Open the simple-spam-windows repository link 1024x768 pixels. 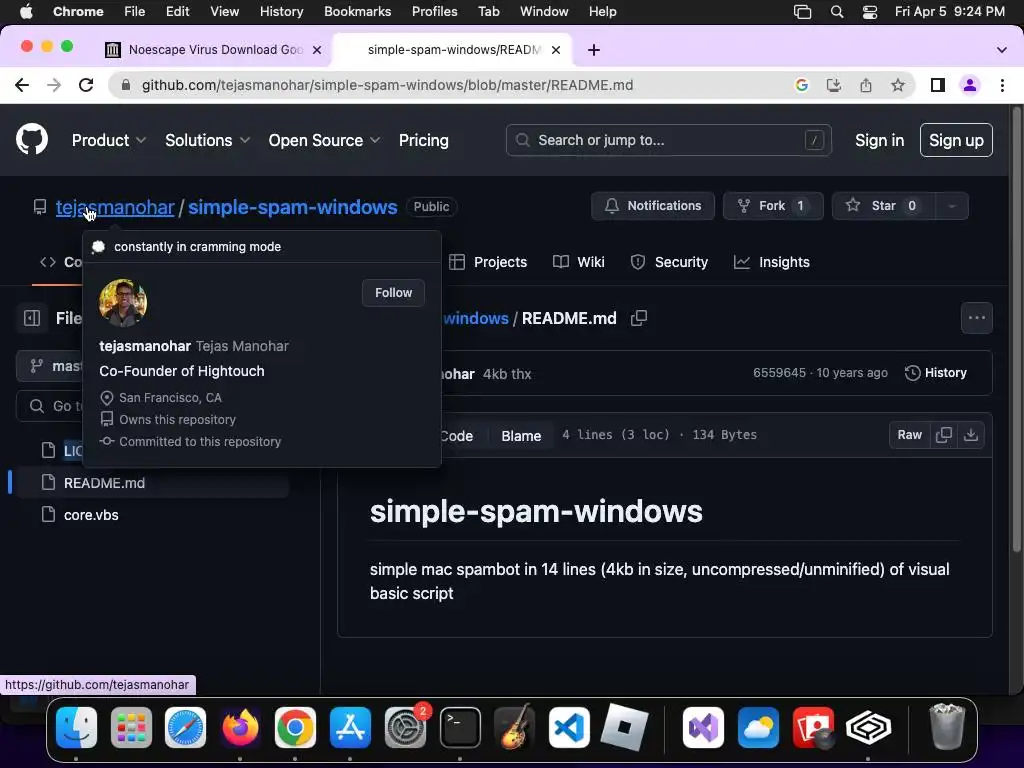pyautogui.click(x=293, y=207)
